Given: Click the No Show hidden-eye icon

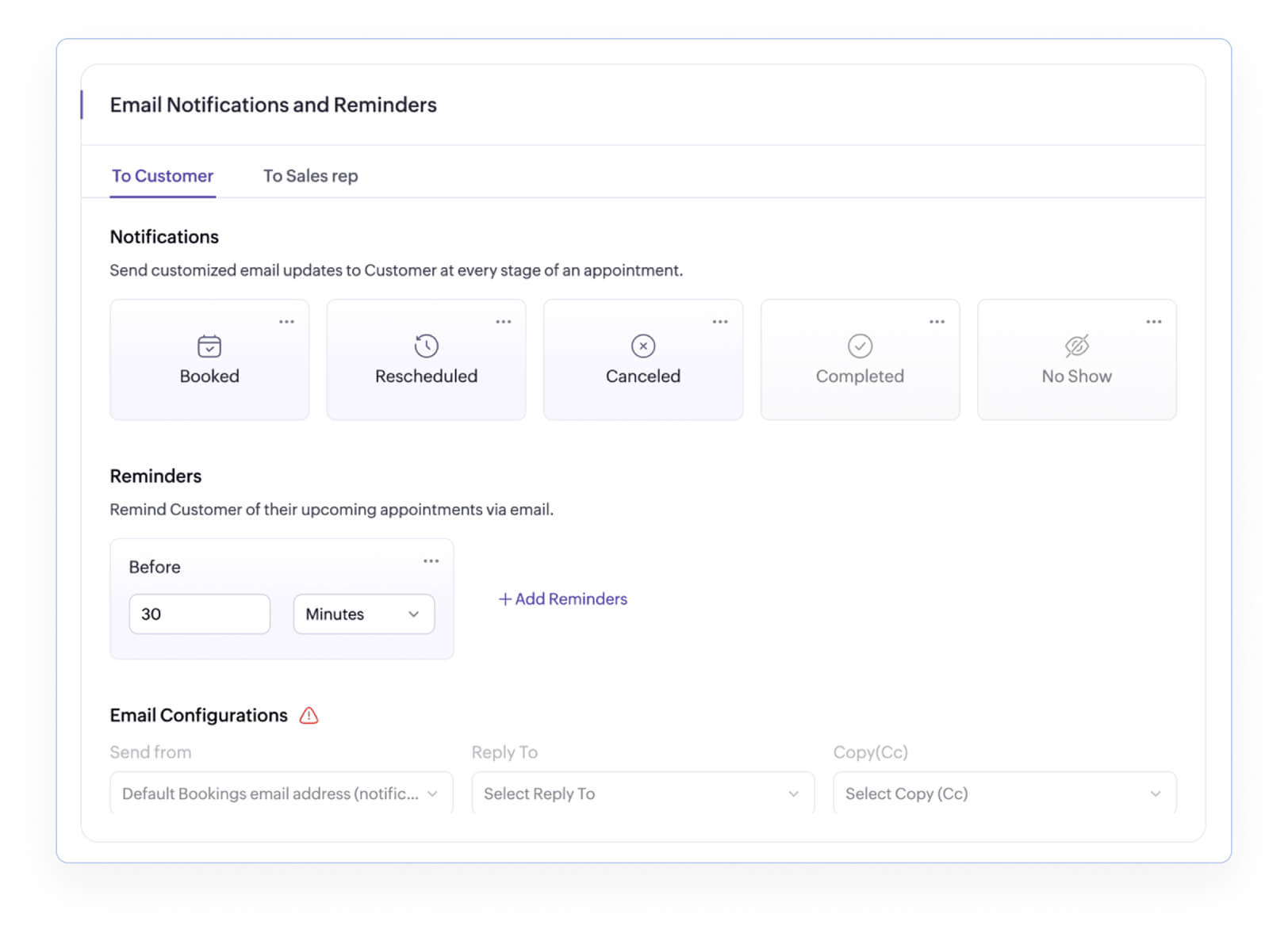Looking at the screenshot, I should pyautogui.click(x=1076, y=346).
